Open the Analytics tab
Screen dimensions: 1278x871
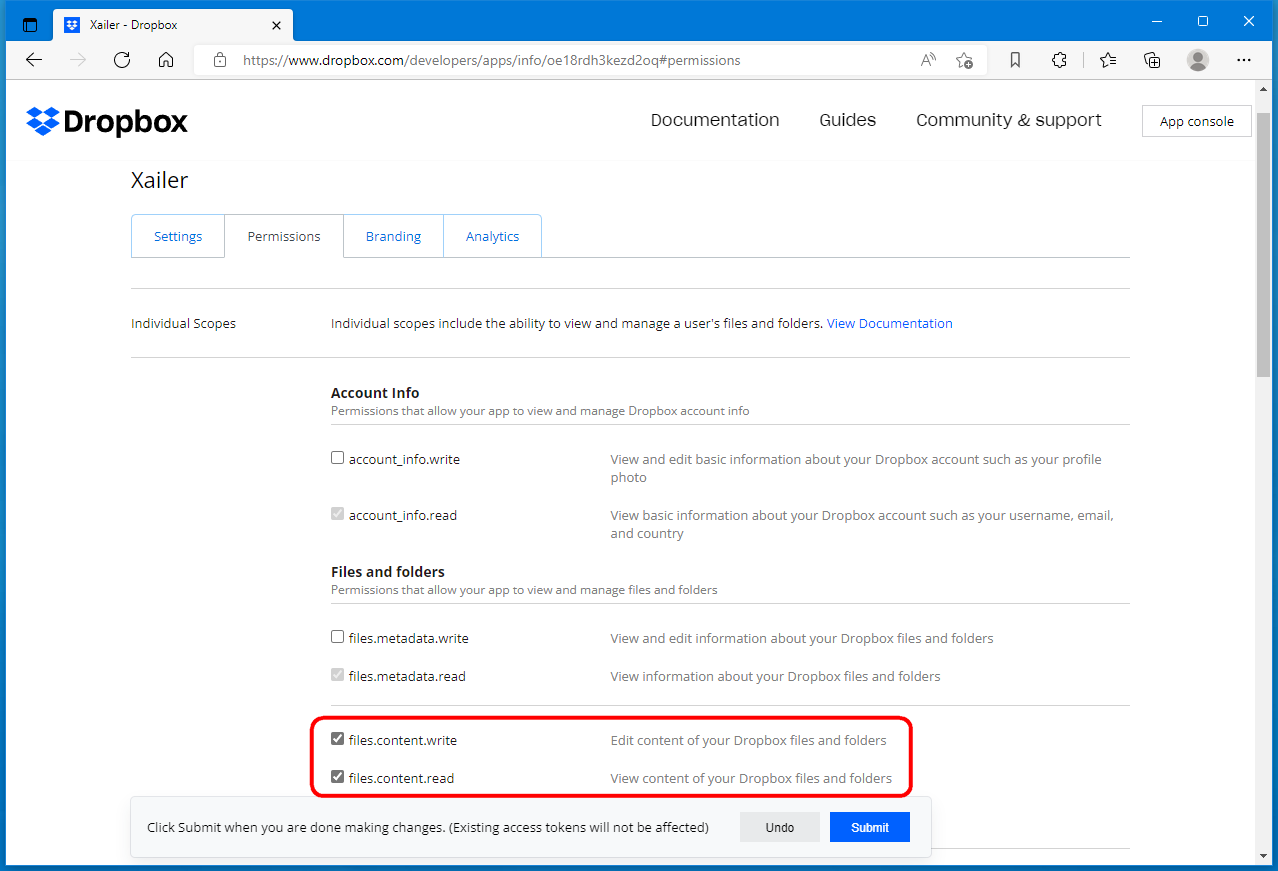(492, 236)
